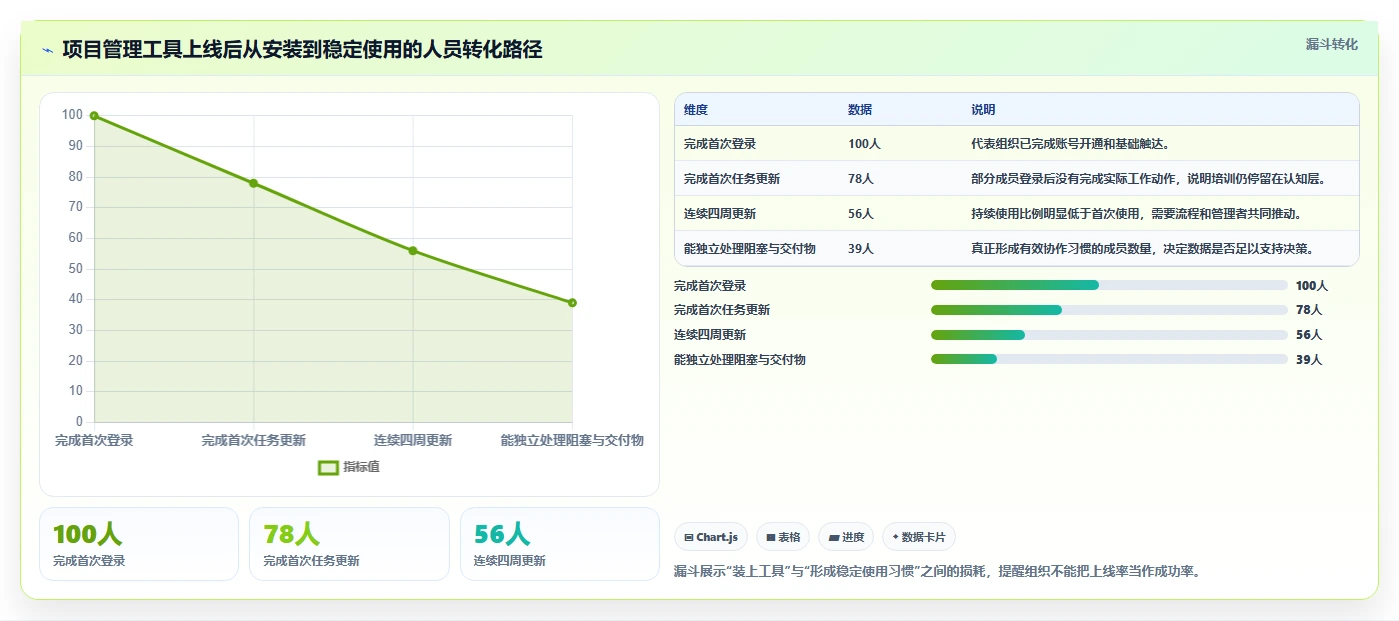
Task: Click the 漏斗转化 tag in the header
Action: 1331,45
